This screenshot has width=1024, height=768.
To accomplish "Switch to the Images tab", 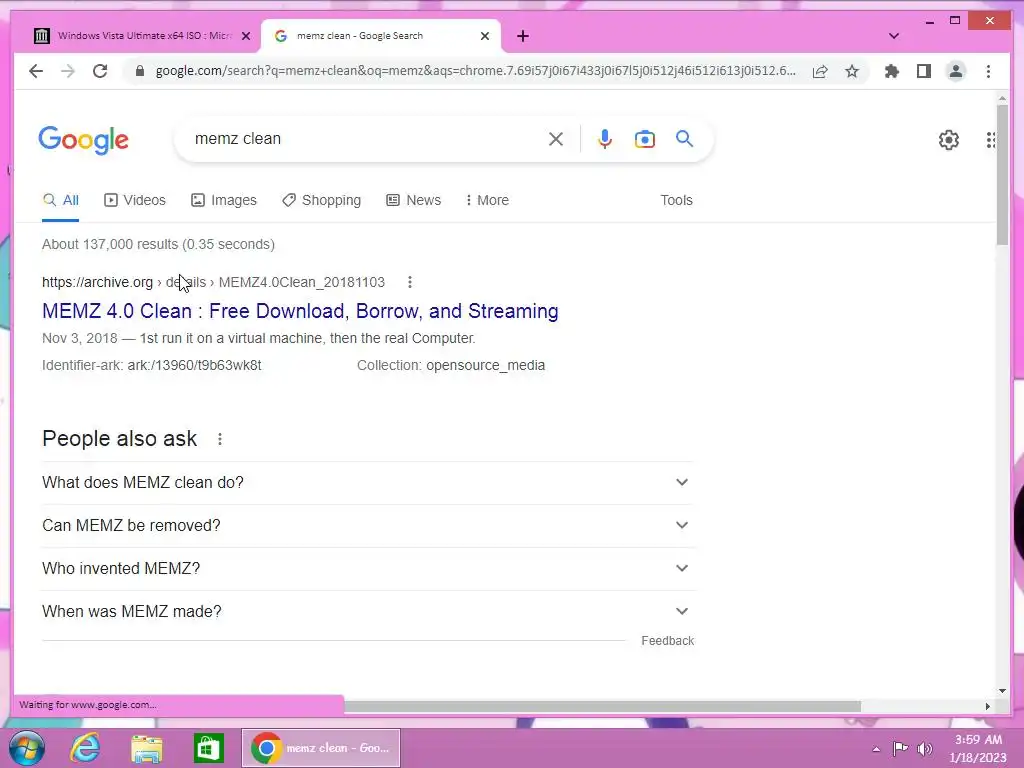I will tap(224, 200).
